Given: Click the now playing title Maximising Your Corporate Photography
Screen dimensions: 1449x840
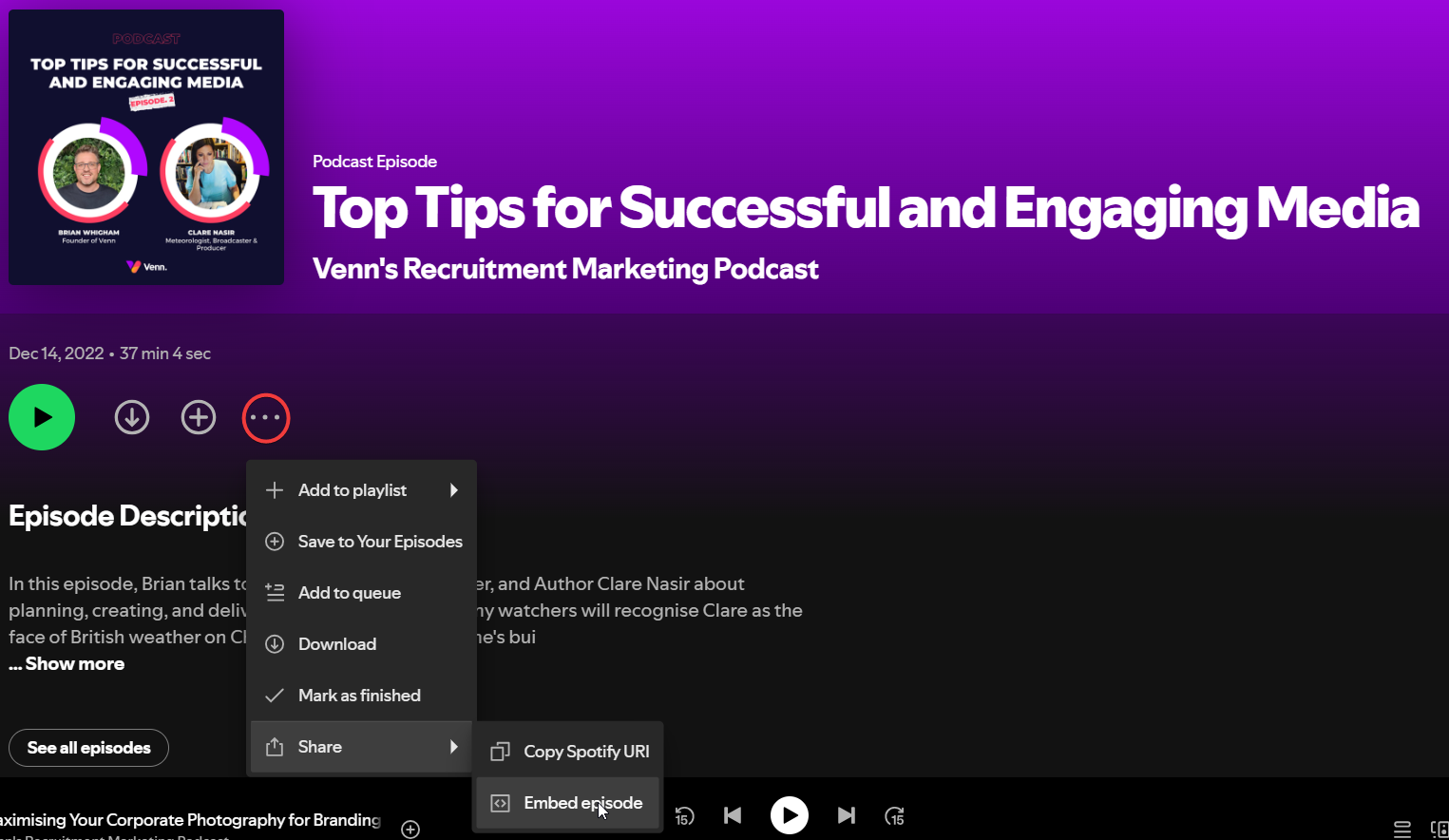Looking at the screenshot, I should [x=190, y=820].
